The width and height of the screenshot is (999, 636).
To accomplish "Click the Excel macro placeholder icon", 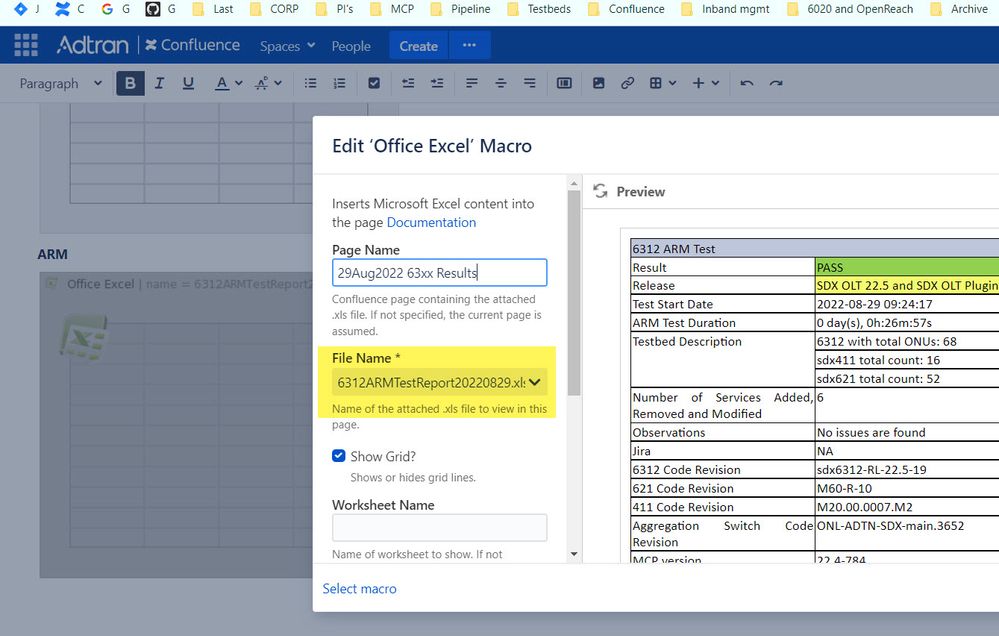I will click(83, 336).
